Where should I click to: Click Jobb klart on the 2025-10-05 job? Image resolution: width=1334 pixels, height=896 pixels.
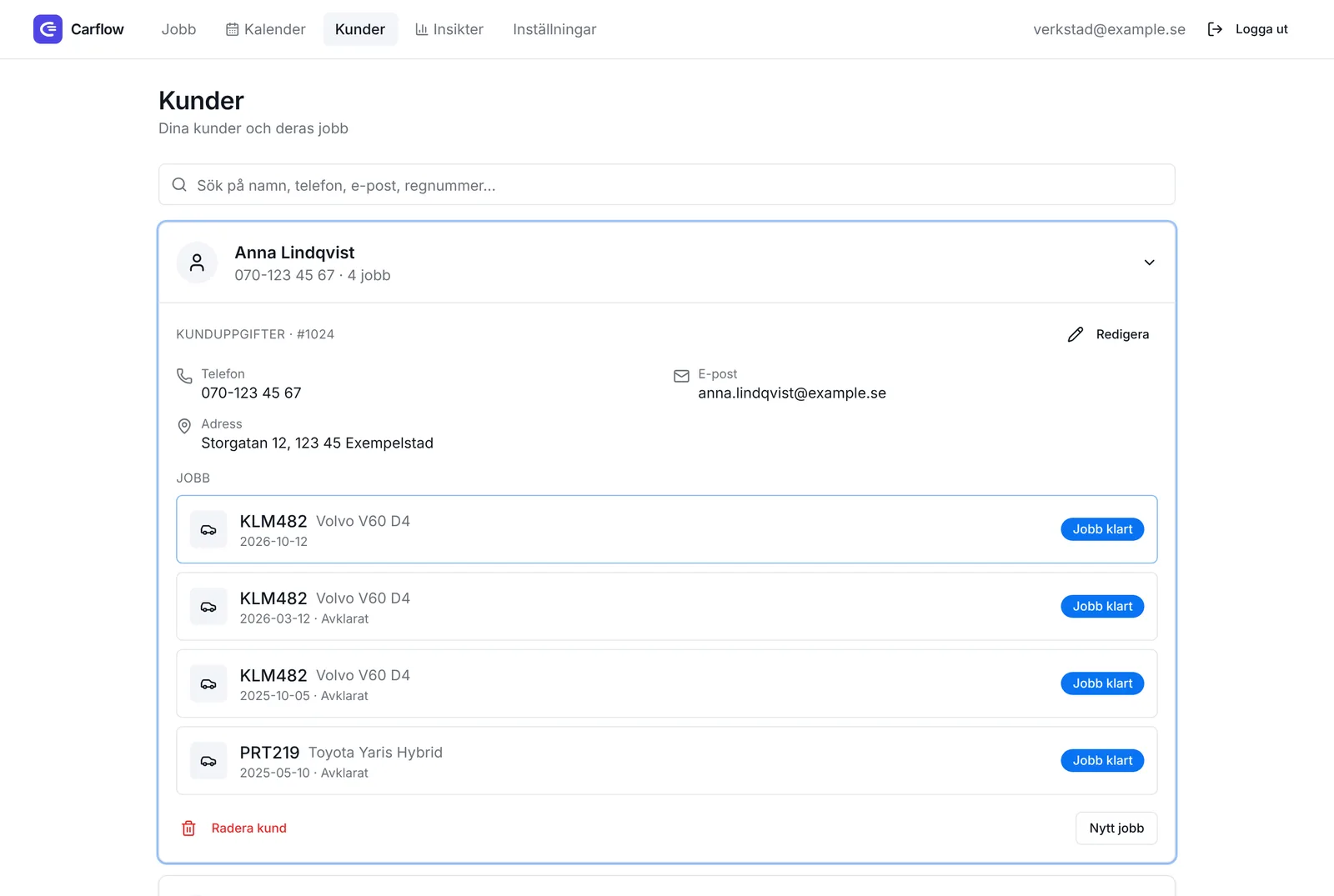pos(1102,683)
